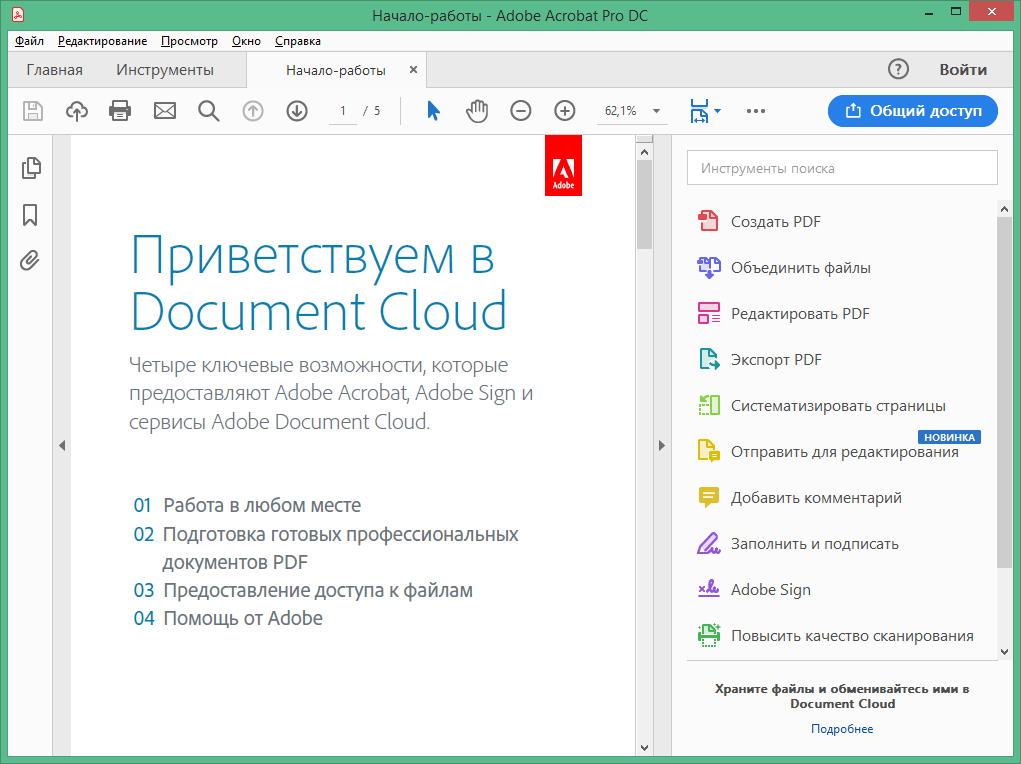This screenshot has width=1021, height=764.
Task: Show page thumbnails panel
Action: tap(31, 168)
